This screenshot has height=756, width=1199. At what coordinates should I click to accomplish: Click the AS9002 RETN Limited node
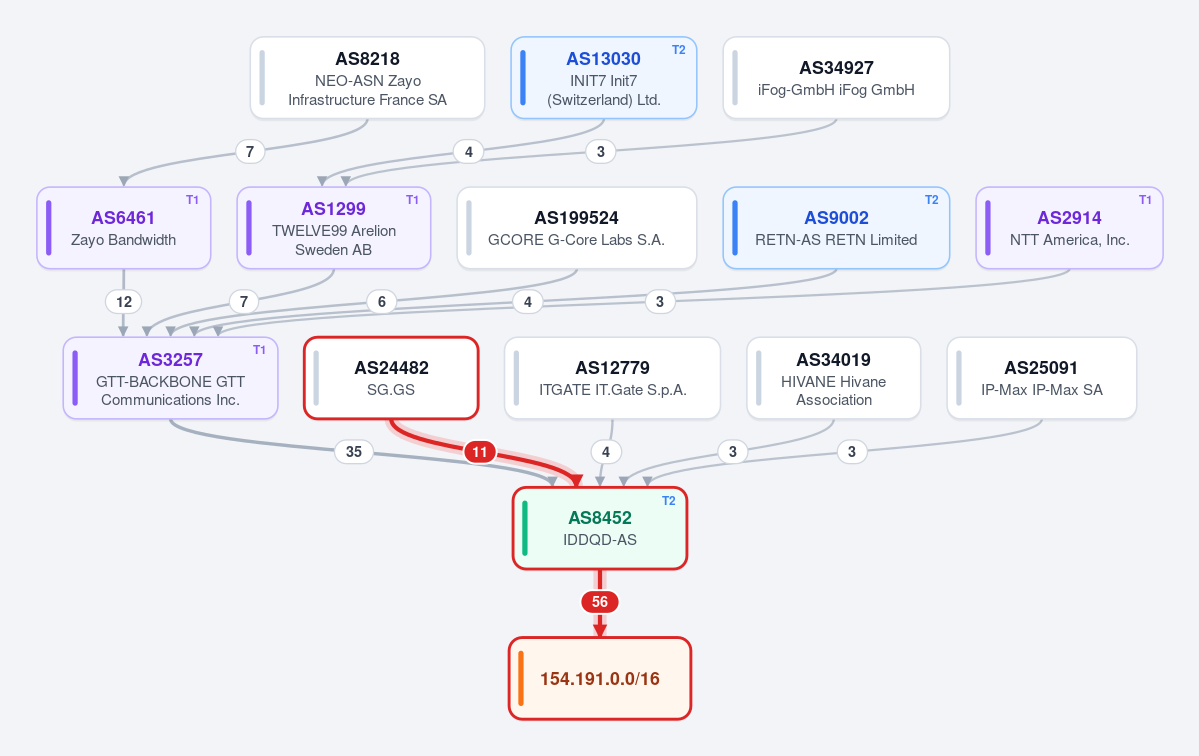click(836, 228)
